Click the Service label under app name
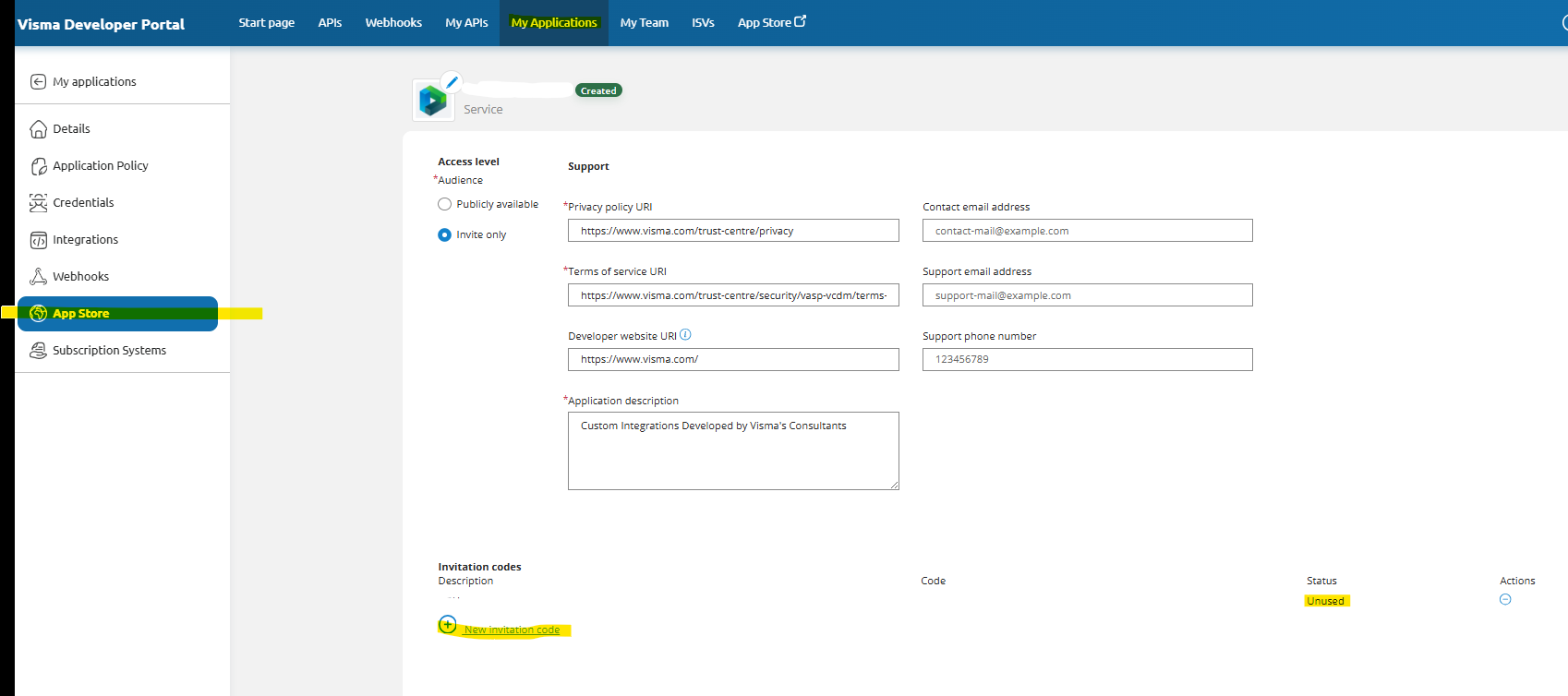The image size is (1568, 696). tap(483, 109)
